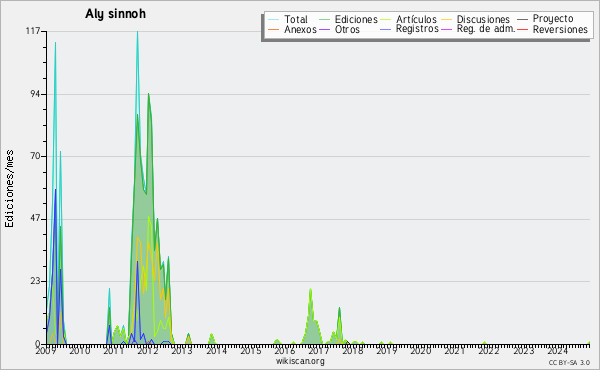The image size is (600, 370).
Task: Click the red Reversiones legend line swatch
Action: (522, 29)
